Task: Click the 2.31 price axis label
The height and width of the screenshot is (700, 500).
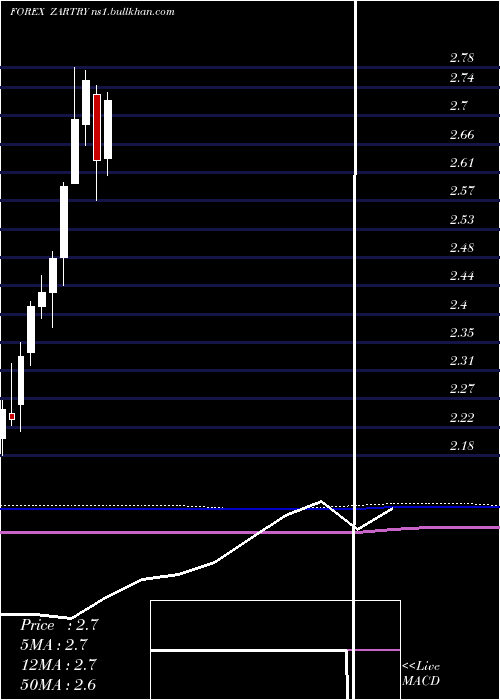Action: tap(462, 361)
